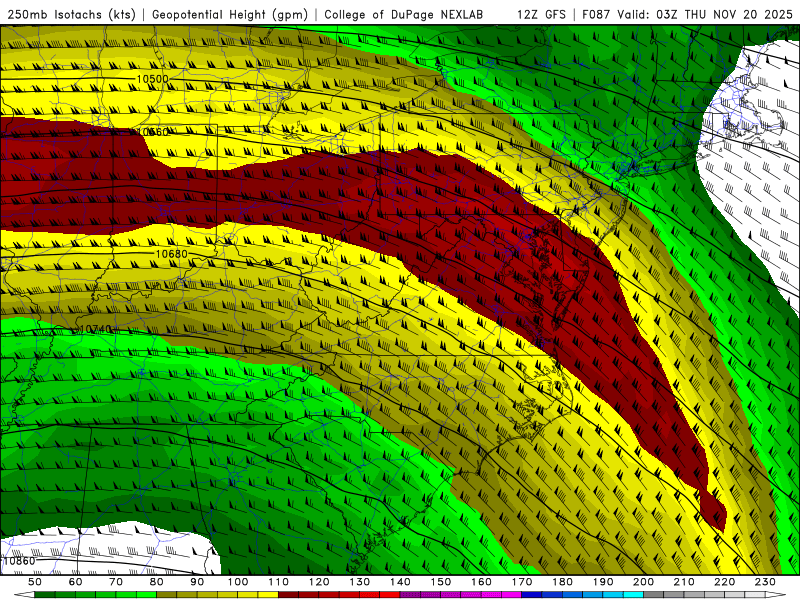Click the 10560 height contour label

[153, 132]
